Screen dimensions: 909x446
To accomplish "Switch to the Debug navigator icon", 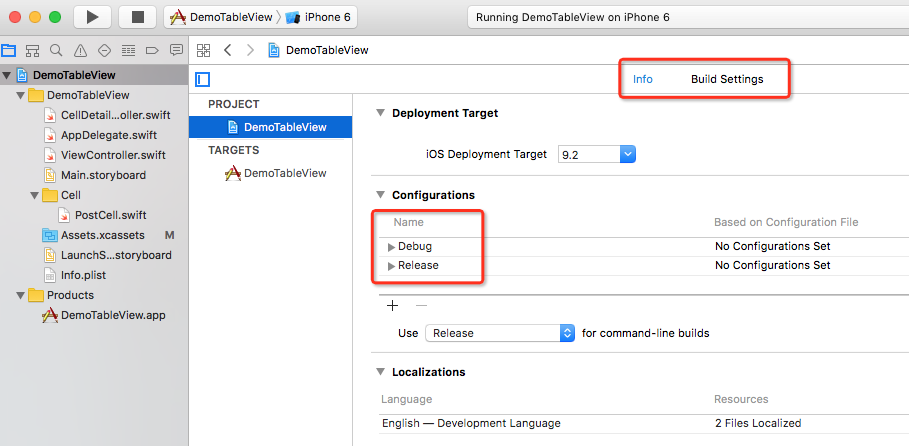I will point(128,50).
